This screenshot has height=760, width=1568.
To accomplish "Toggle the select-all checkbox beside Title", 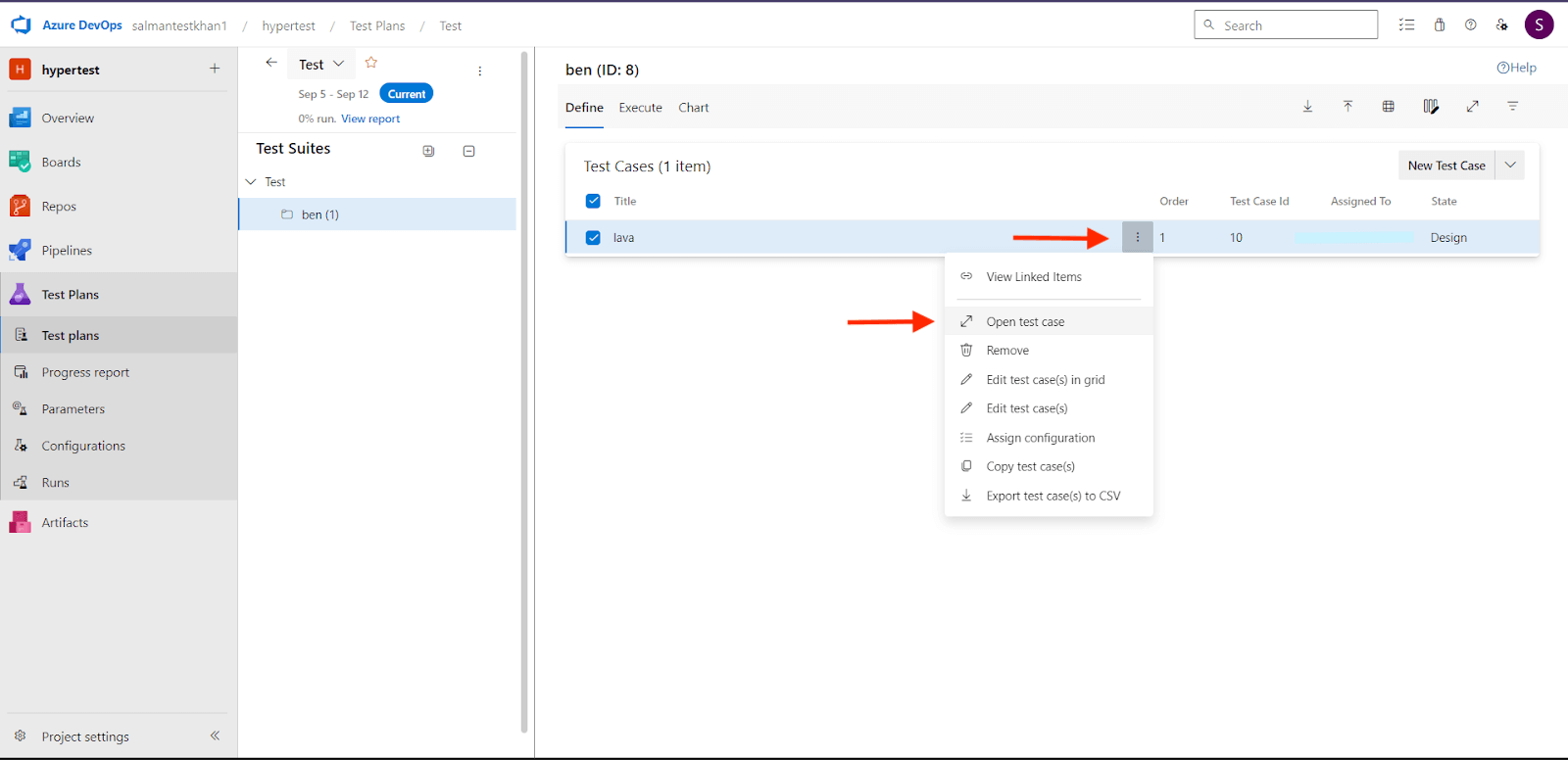I will (x=593, y=201).
